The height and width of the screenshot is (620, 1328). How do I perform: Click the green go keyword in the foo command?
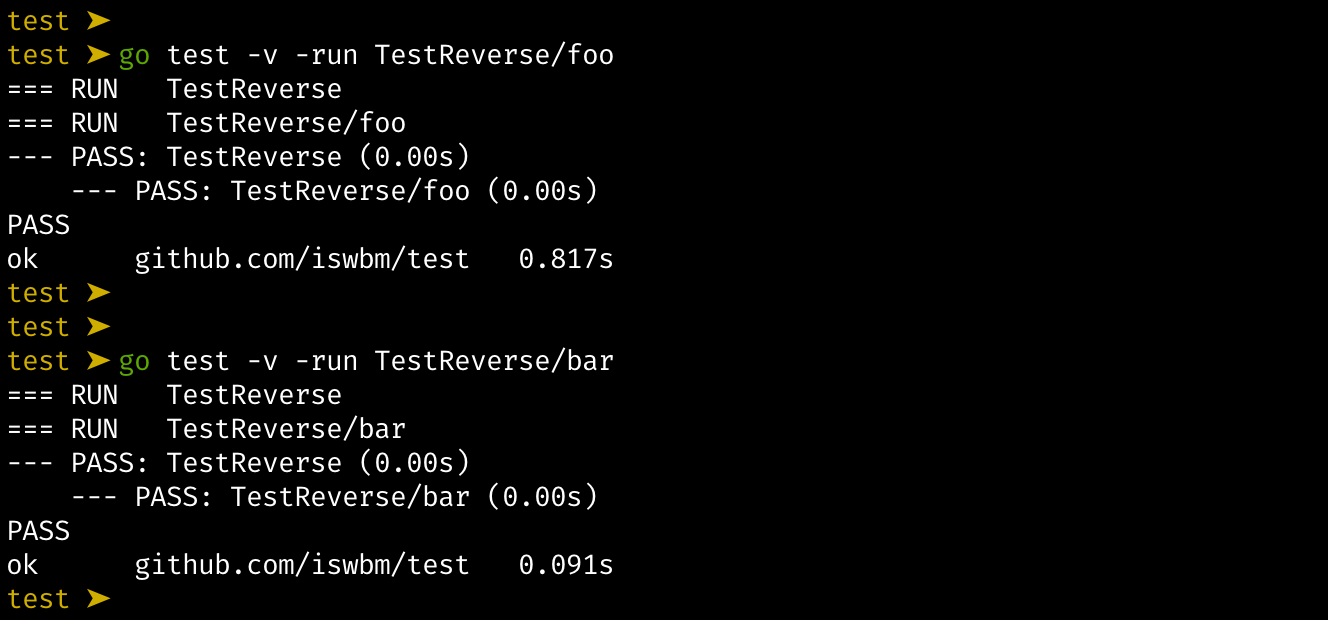pos(134,55)
